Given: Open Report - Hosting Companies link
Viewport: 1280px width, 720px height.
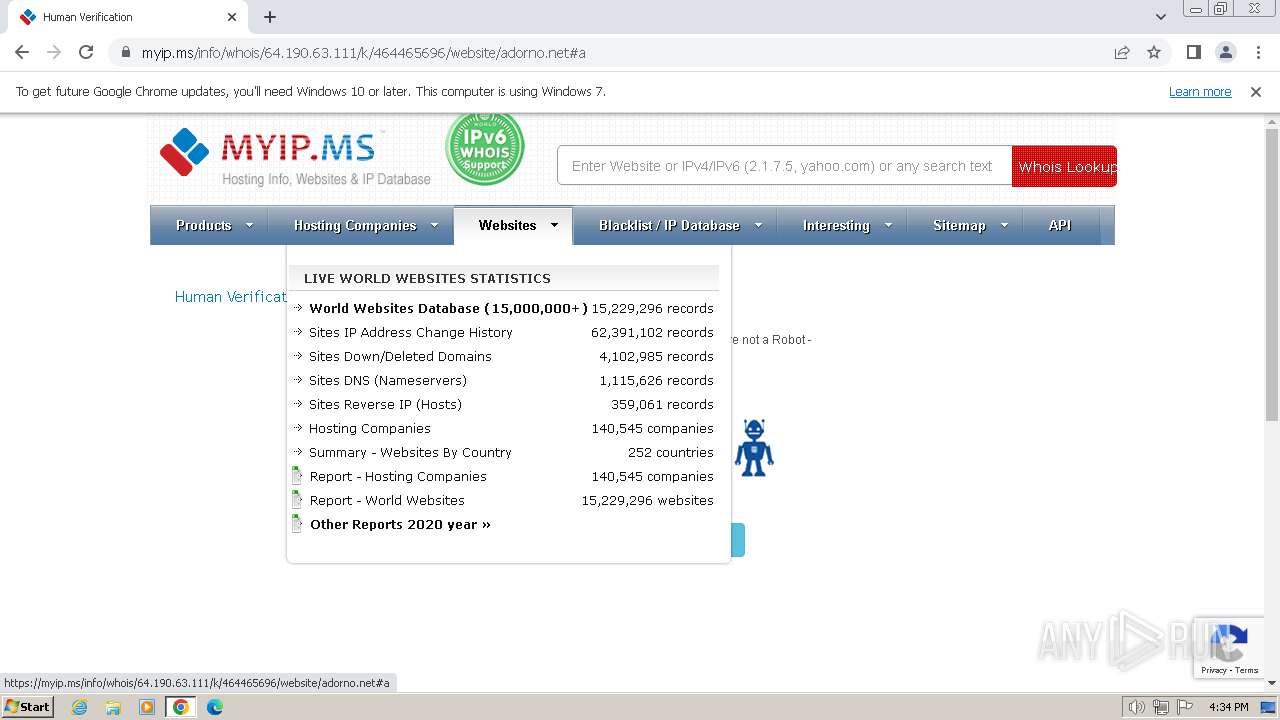Looking at the screenshot, I should click(x=398, y=476).
